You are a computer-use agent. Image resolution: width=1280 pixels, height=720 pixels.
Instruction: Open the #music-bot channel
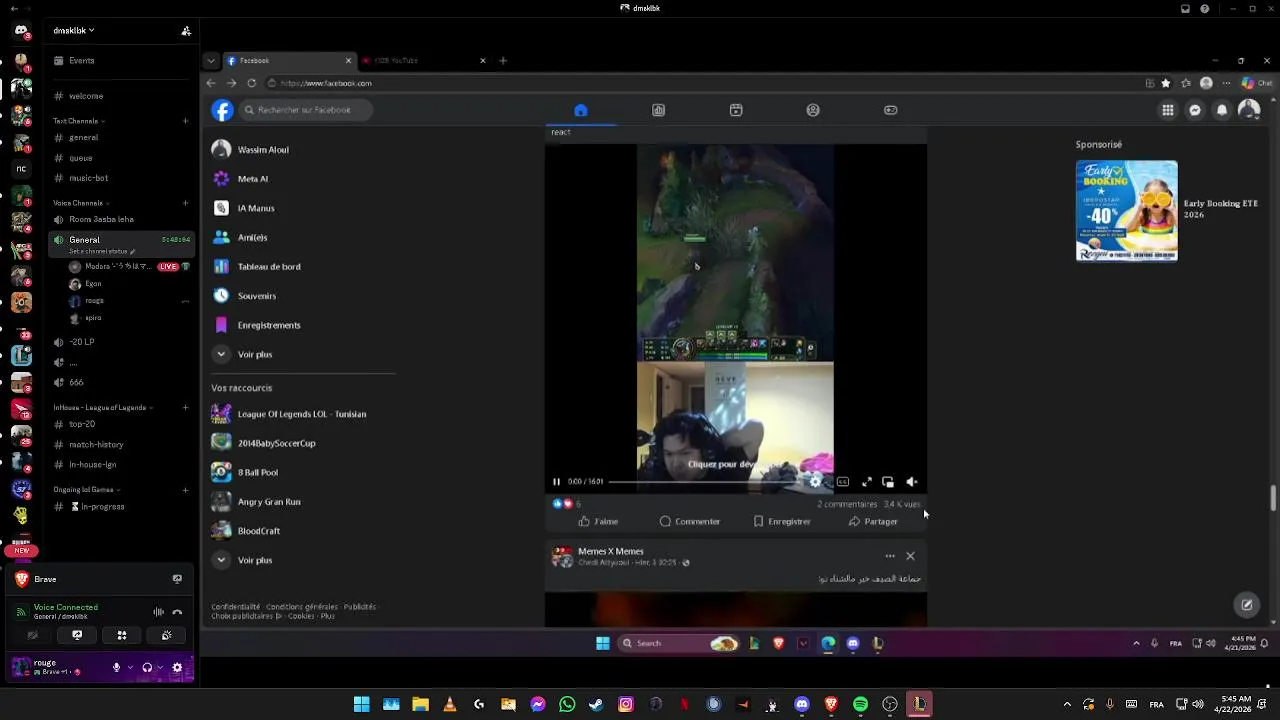click(88, 178)
